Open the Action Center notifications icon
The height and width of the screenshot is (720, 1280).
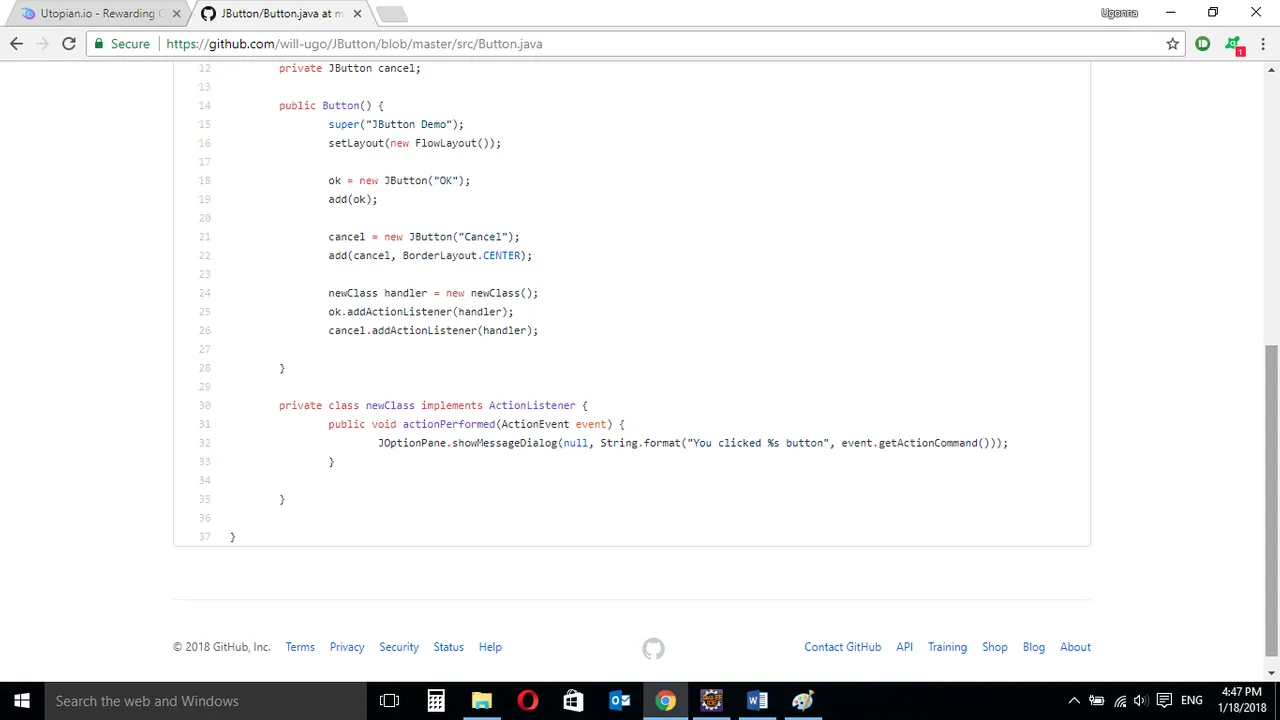(1163, 701)
